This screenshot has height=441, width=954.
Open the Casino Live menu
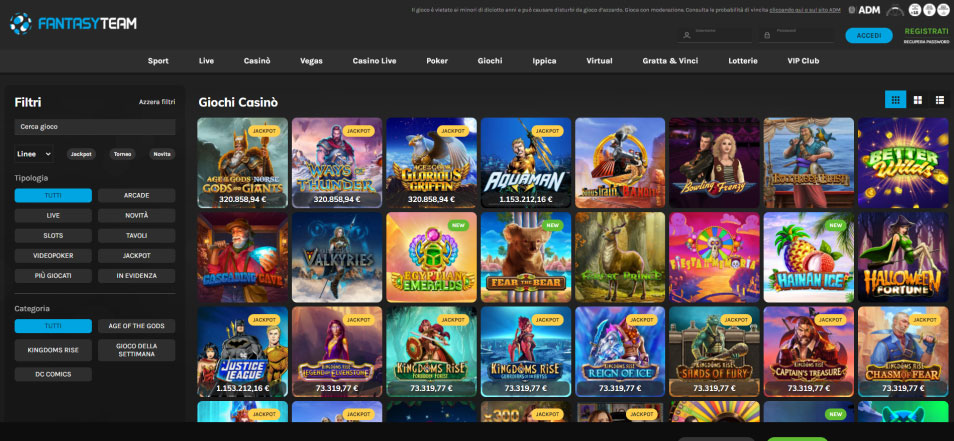(x=374, y=61)
